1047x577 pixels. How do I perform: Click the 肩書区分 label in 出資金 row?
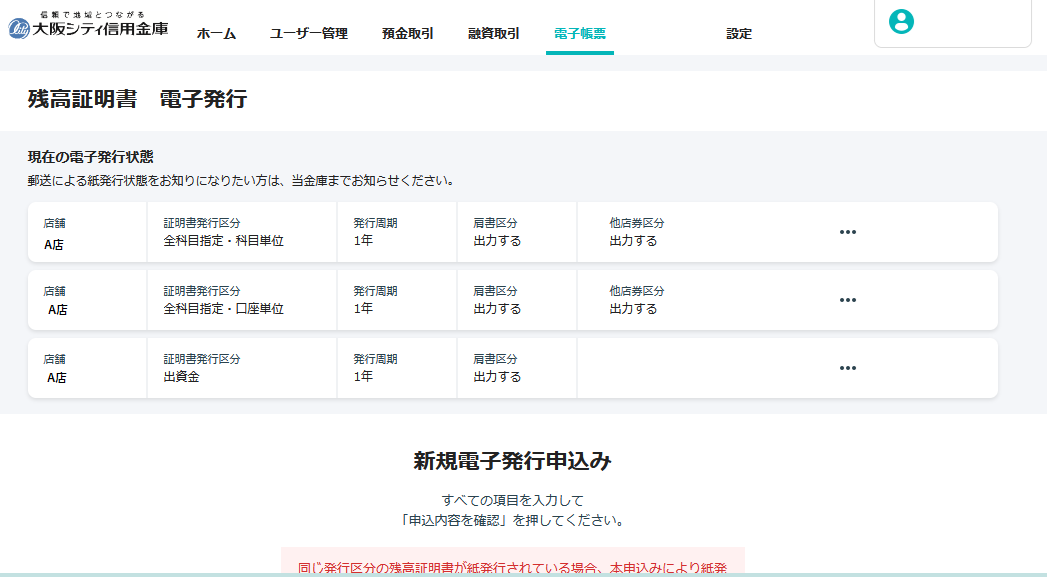point(495,359)
